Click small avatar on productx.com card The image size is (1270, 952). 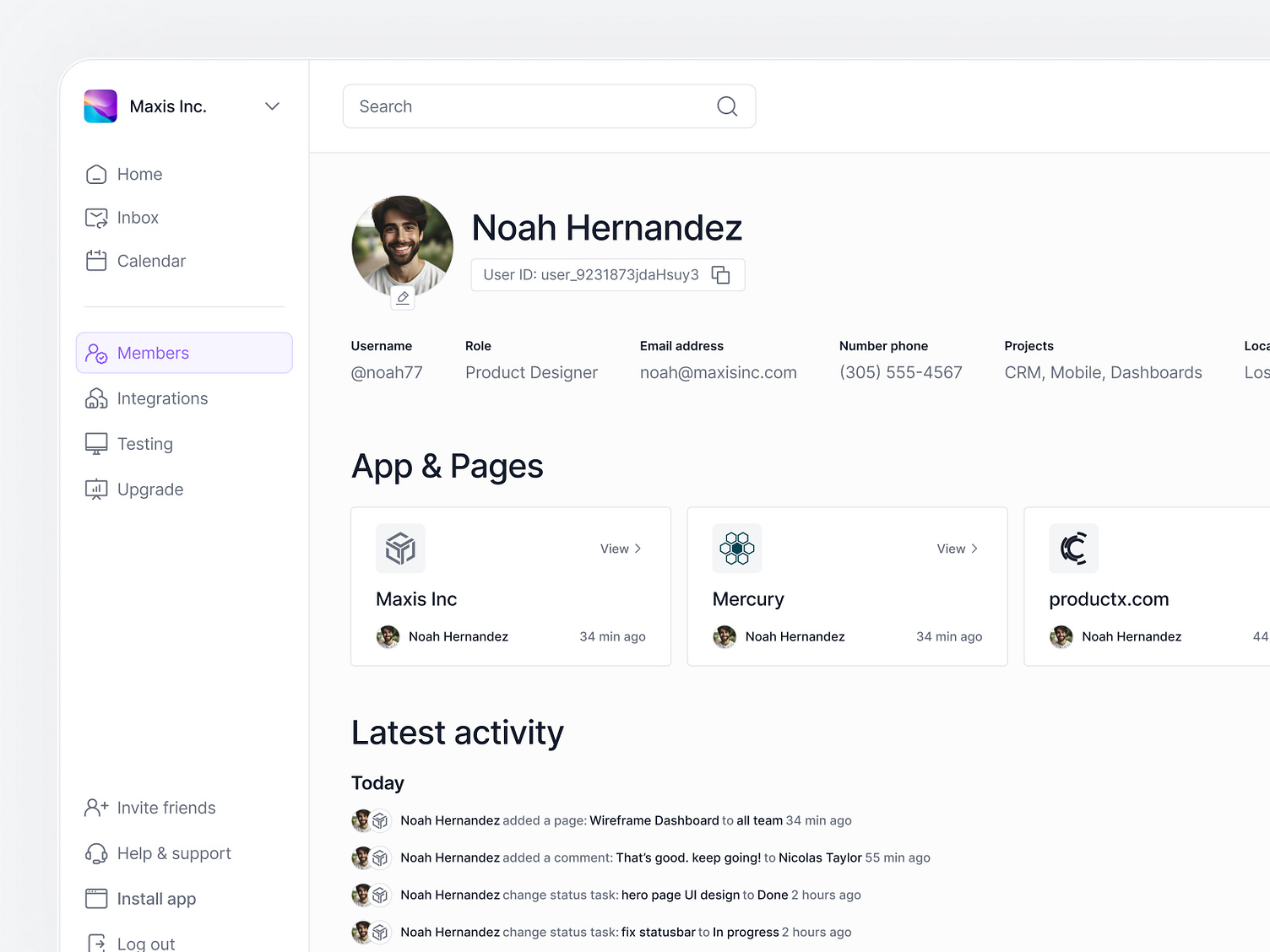coord(1061,636)
